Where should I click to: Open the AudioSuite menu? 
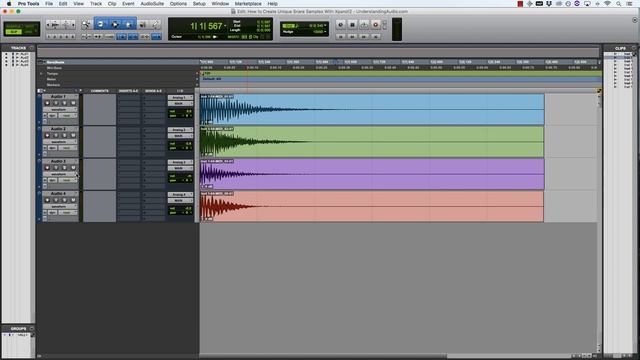pos(152,4)
